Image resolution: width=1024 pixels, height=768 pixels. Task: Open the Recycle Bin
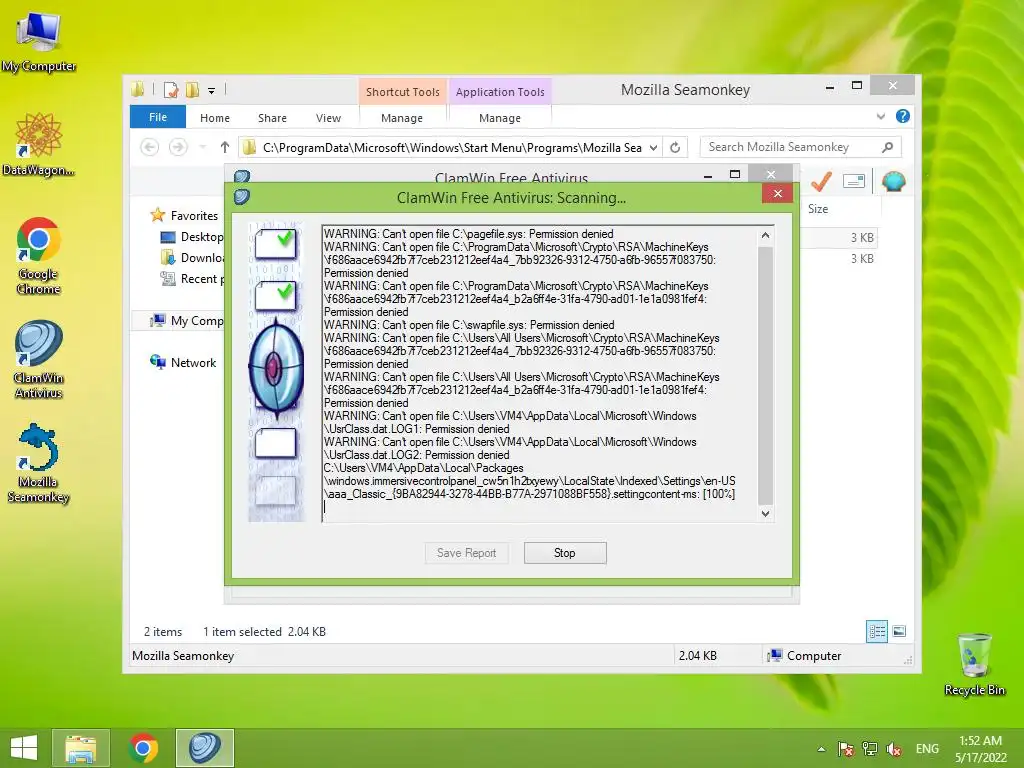(974, 664)
